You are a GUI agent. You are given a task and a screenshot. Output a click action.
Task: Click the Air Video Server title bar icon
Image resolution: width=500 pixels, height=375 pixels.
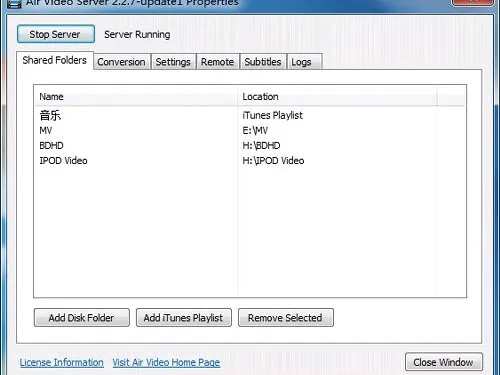coord(15,4)
